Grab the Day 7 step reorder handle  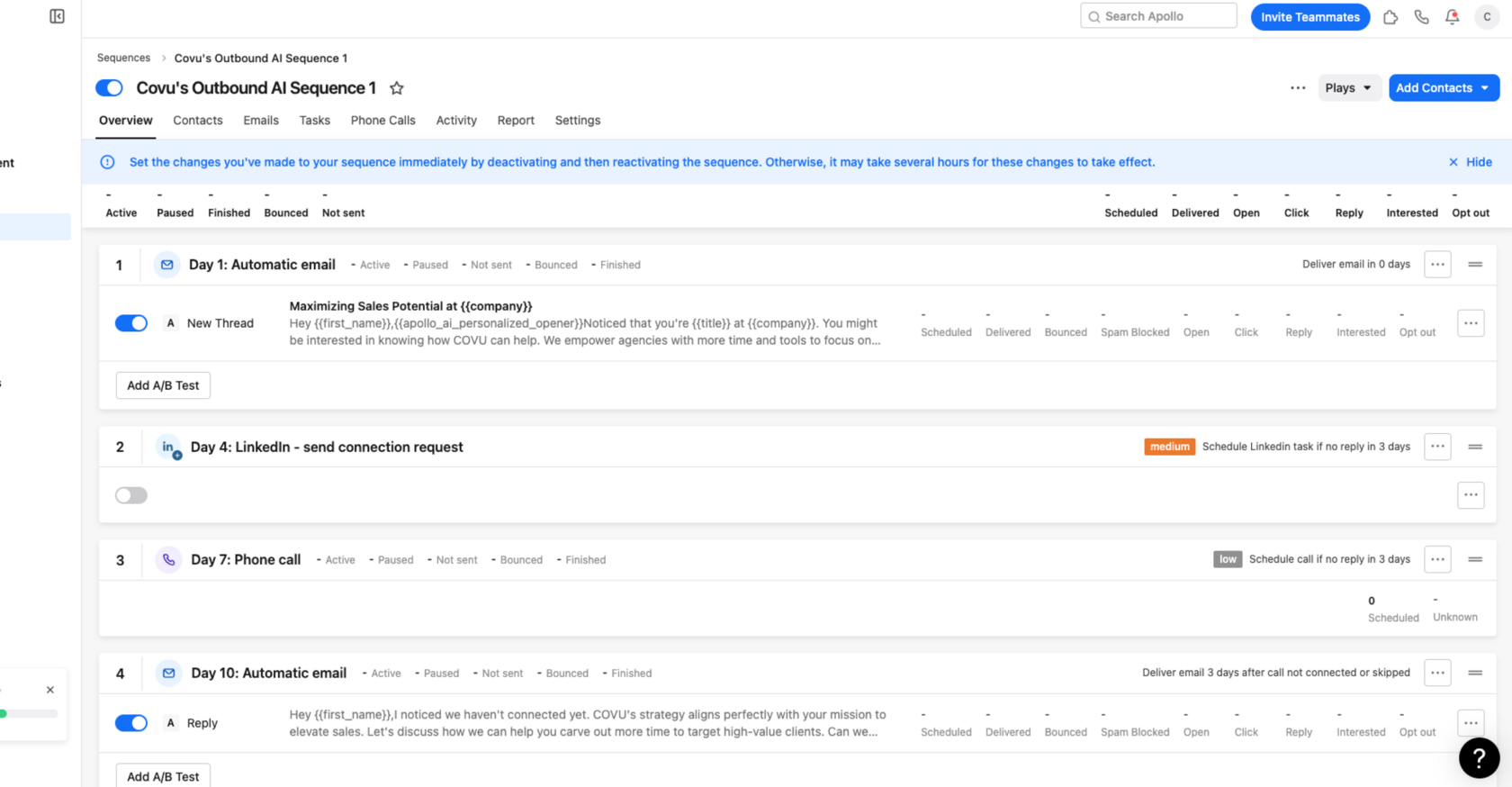point(1475,559)
